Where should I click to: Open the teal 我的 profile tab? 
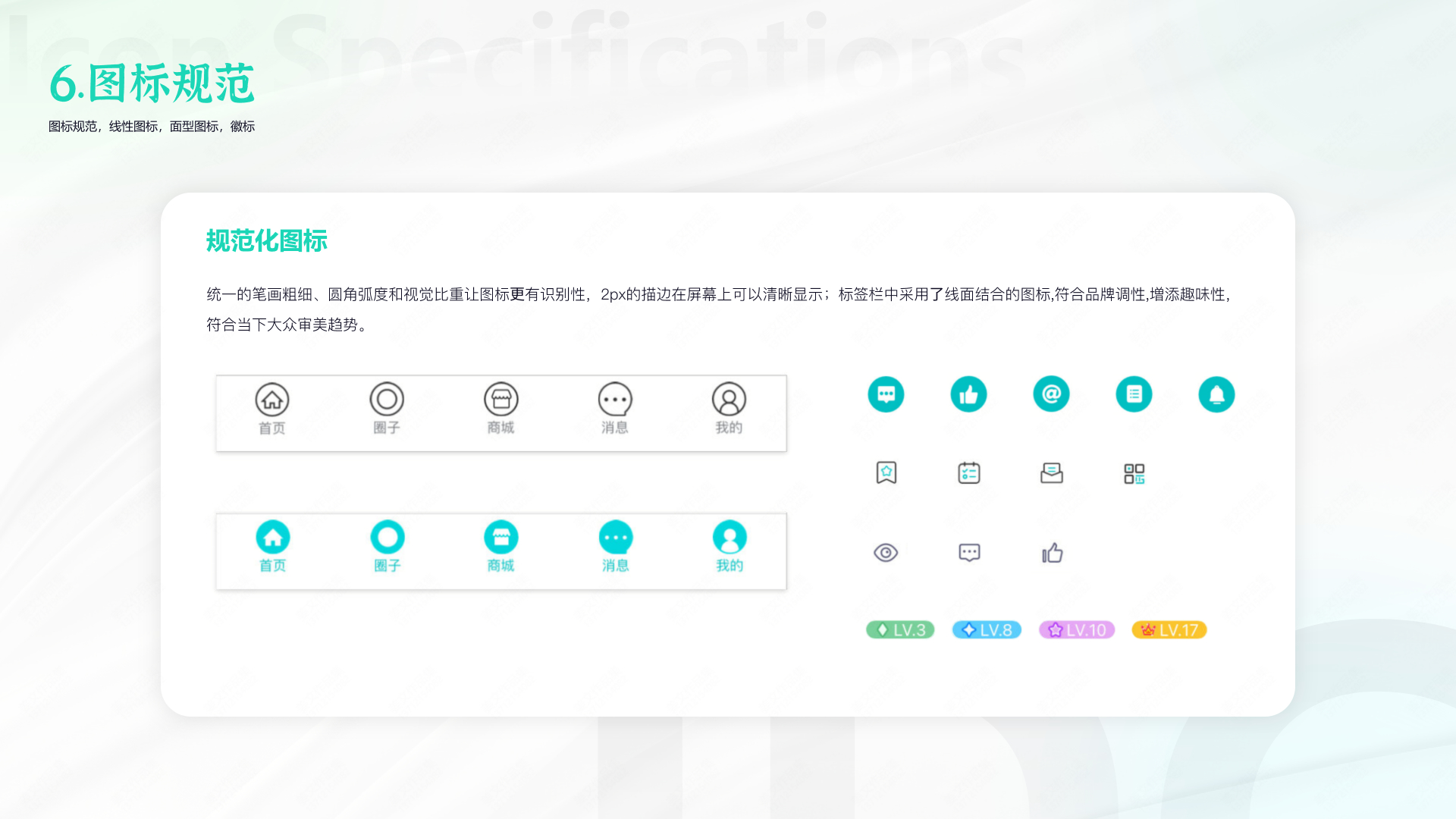point(730,547)
